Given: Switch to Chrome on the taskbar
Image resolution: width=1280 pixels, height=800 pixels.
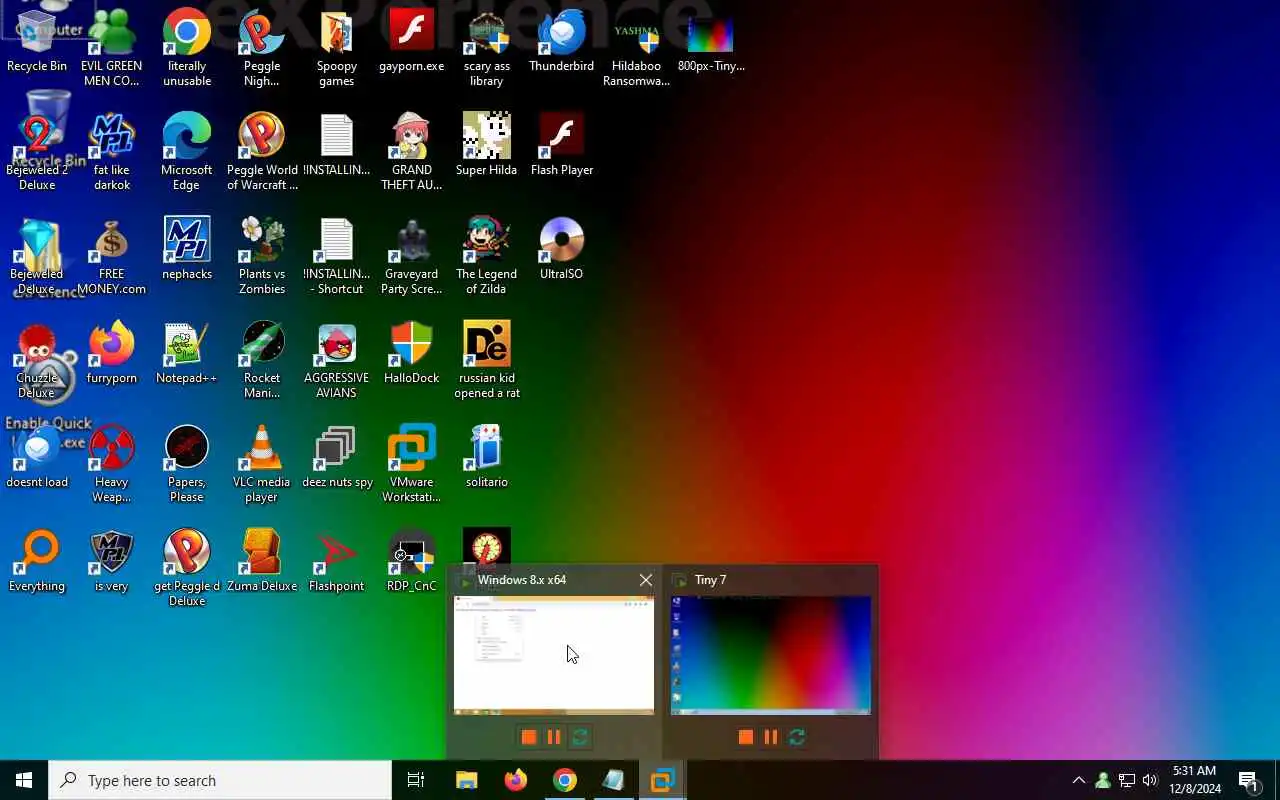Looking at the screenshot, I should click(x=565, y=780).
